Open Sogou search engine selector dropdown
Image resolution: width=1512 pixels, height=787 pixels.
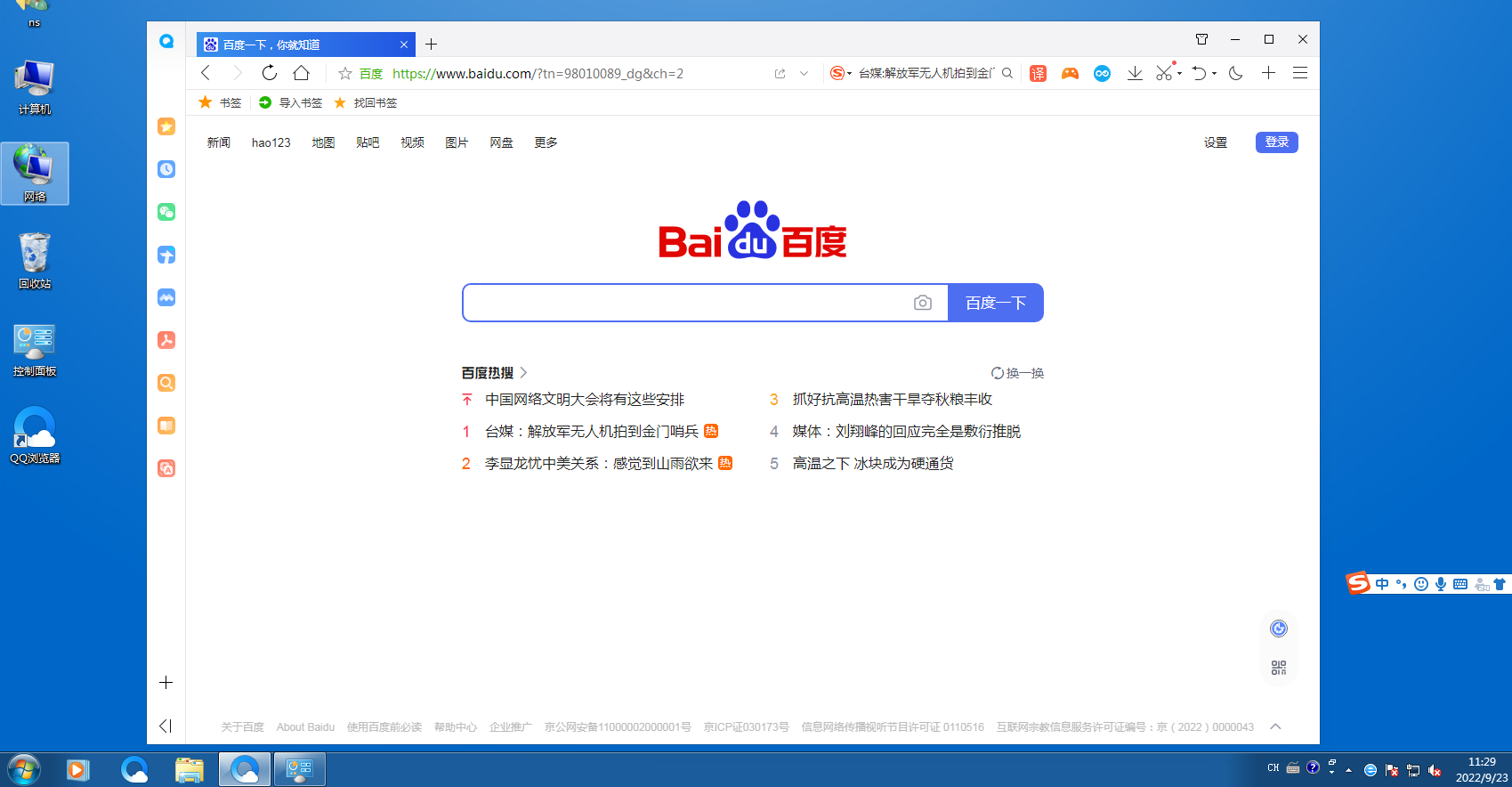coord(841,73)
